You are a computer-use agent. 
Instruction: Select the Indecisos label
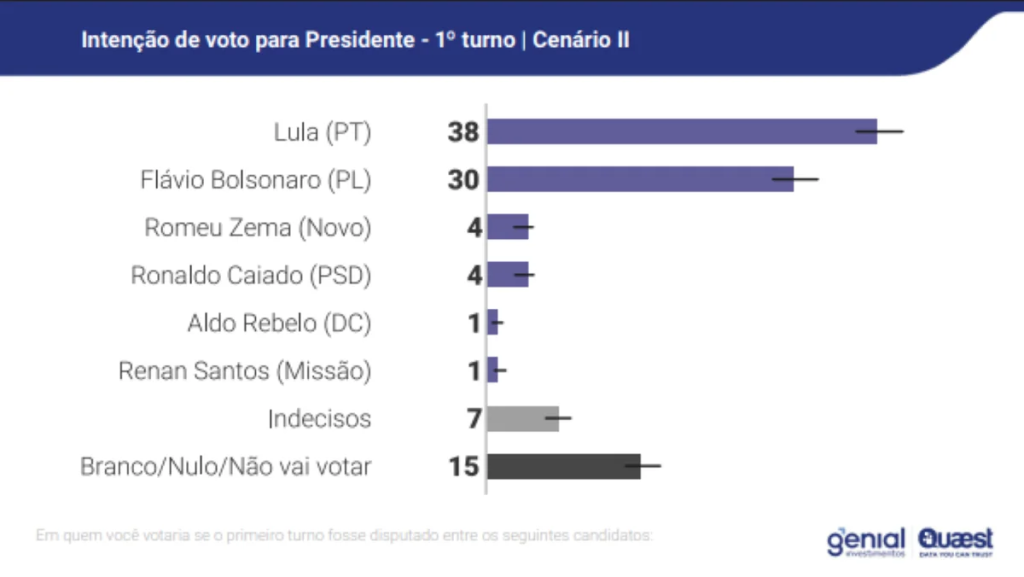tap(319, 419)
